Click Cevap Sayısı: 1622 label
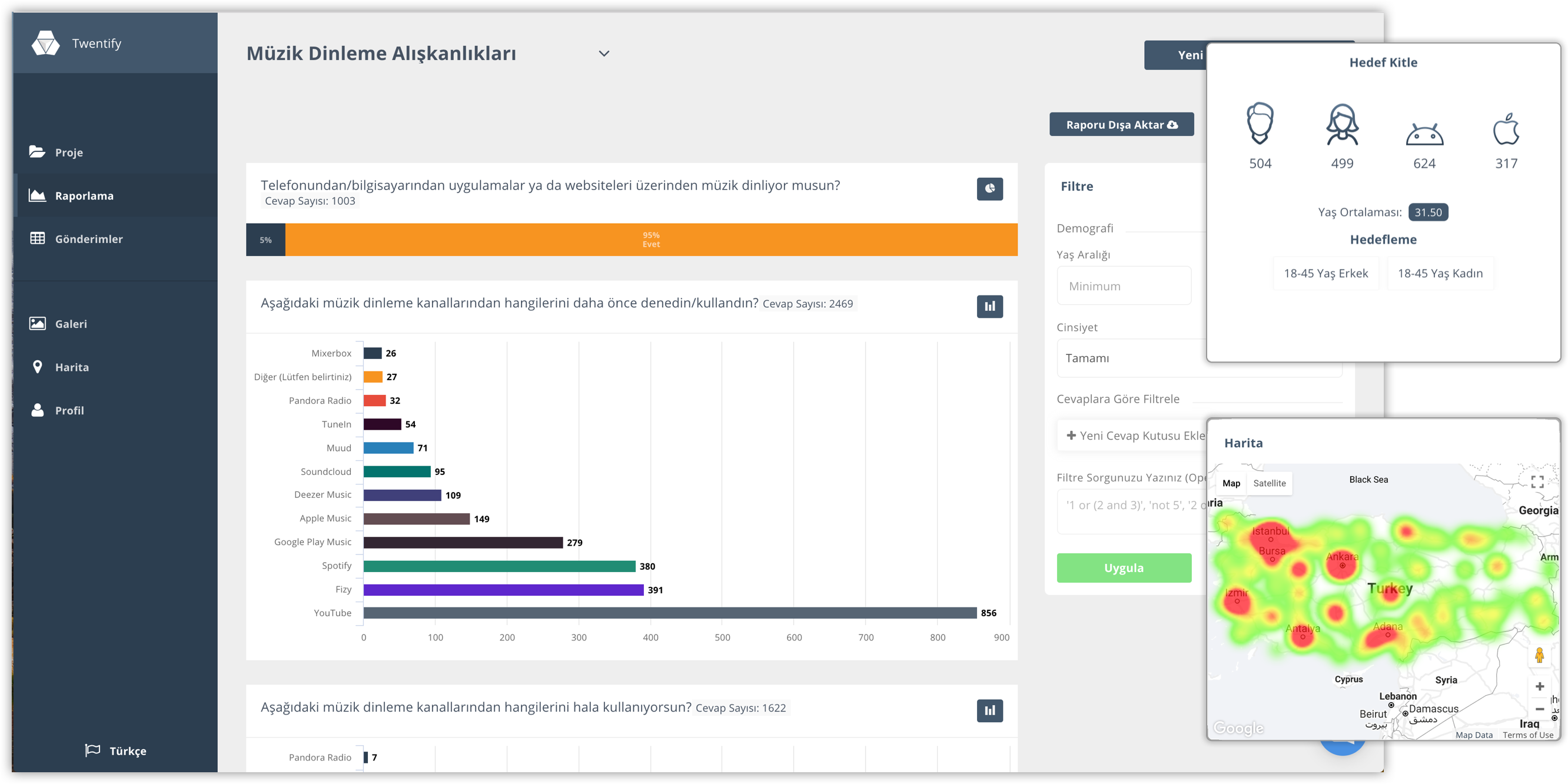Viewport: 1568px width, 784px height. 740,707
